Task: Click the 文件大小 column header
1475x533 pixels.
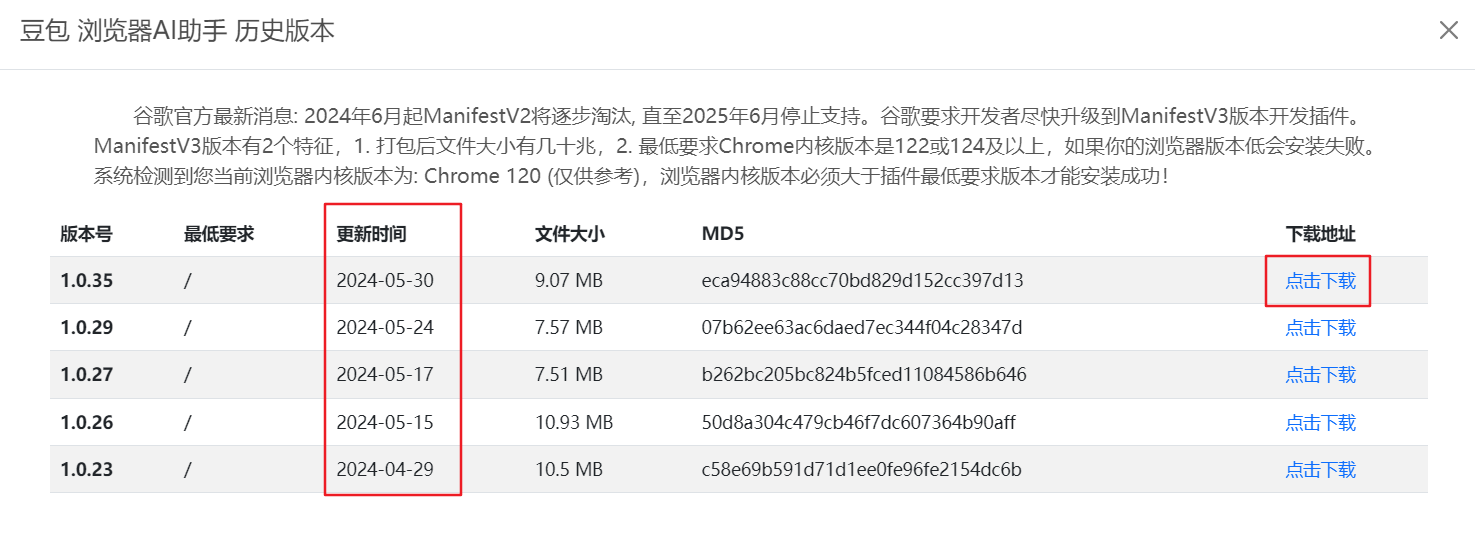Action: pyautogui.click(x=570, y=234)
